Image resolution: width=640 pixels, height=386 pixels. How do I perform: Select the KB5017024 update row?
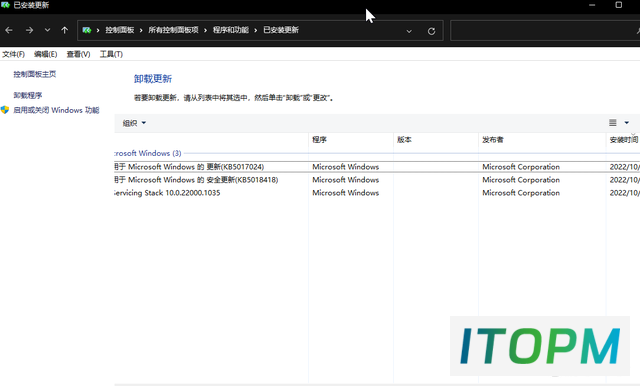coord(377,167)
